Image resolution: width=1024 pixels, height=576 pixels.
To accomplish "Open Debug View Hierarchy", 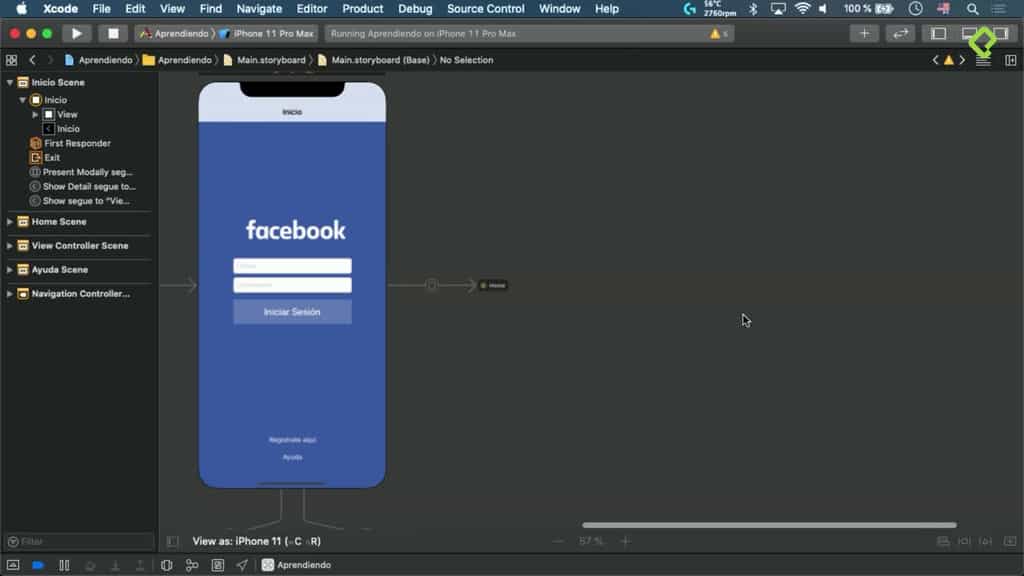I will click(x=167, y=565).
